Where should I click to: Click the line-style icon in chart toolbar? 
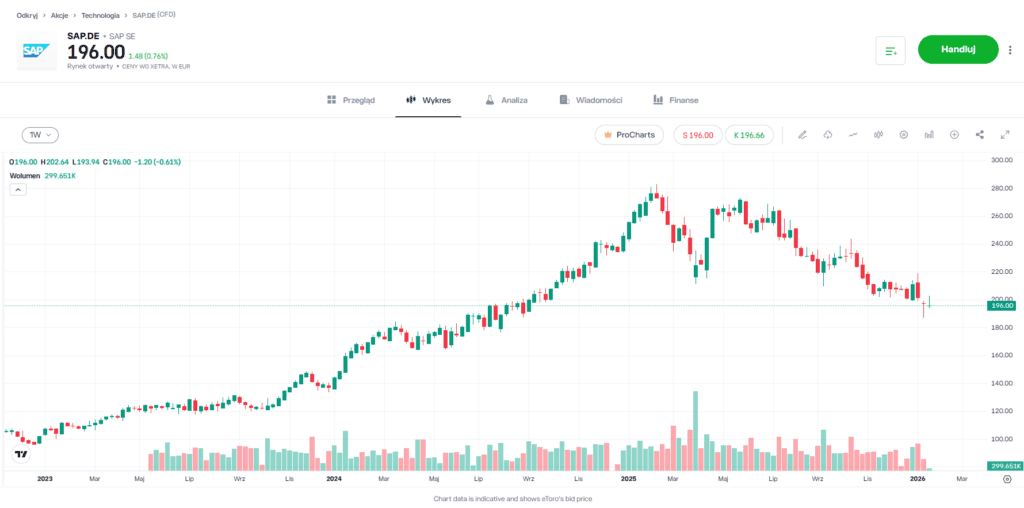(x=853, y=135)
